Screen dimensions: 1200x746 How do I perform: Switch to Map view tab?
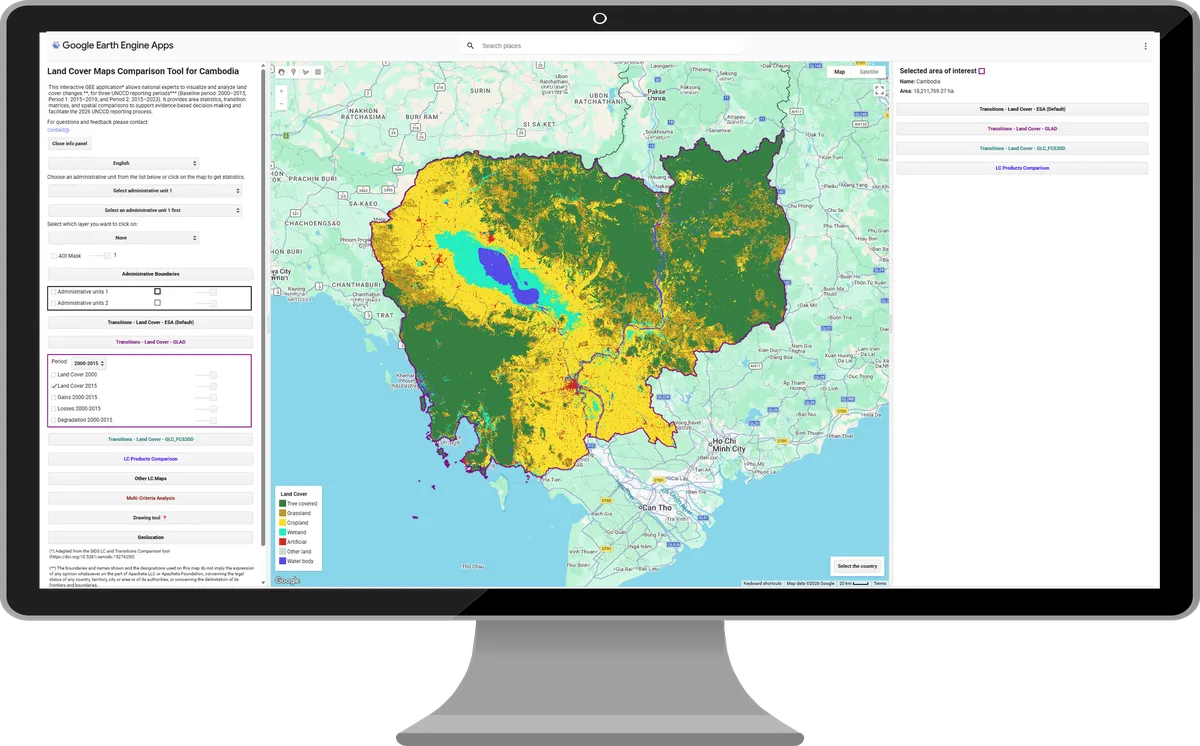(x=839, y=72)
